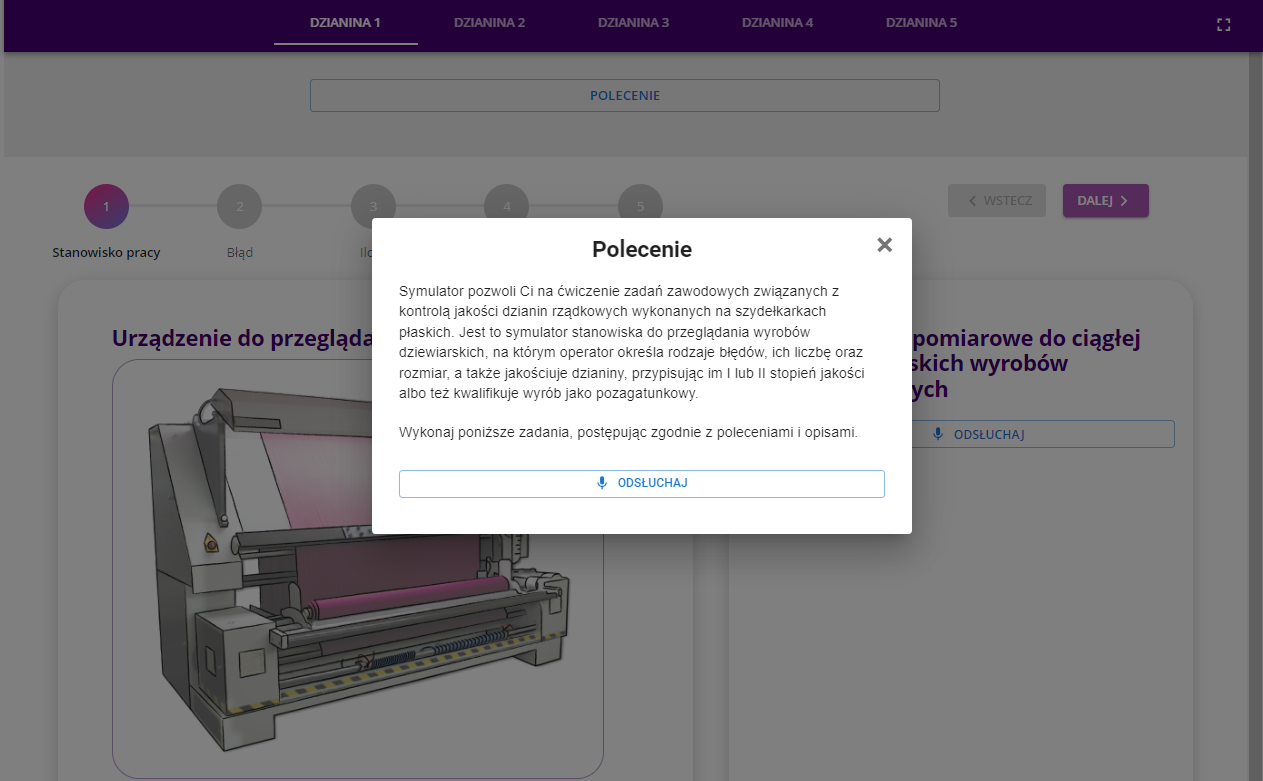The image size is (1263, 781).
Task: Jump to step 2 circle
Action: point(239,207)
